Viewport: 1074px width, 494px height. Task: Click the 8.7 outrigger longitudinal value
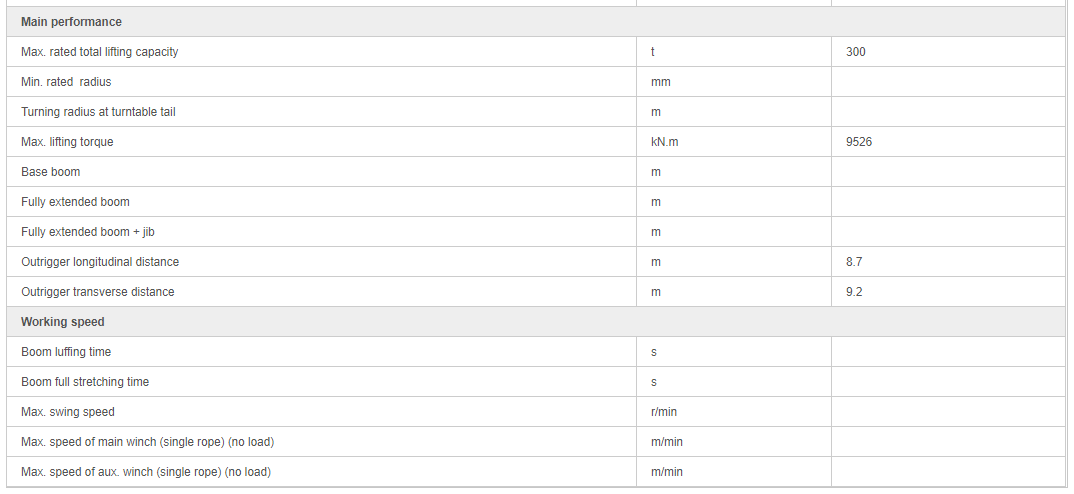click(853, 262)
